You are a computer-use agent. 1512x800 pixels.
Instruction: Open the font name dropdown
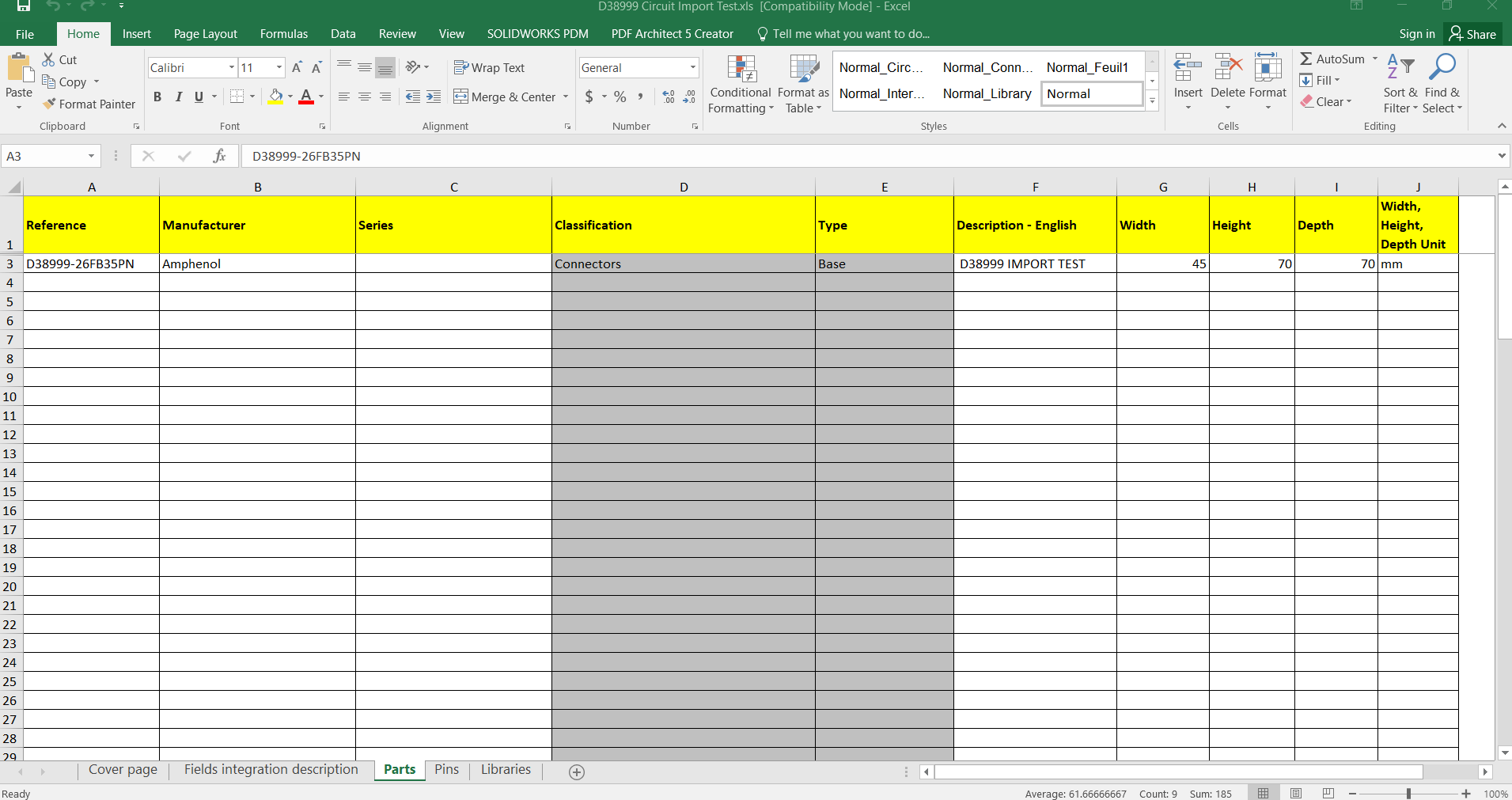pyautogui.click(x=231, y=67)
